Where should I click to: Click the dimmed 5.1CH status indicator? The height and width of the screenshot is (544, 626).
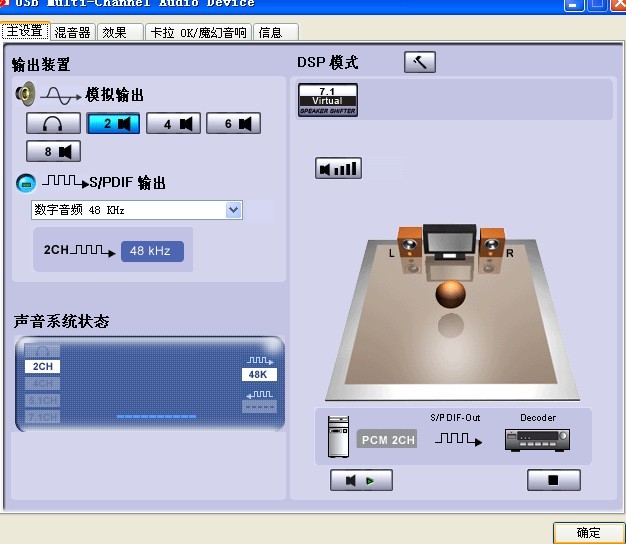click(x=42, y=400)
